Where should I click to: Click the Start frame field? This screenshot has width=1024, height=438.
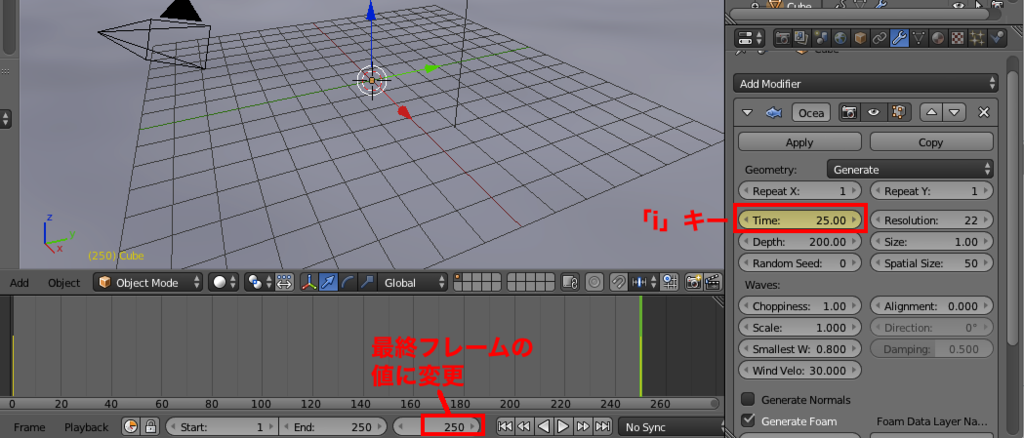coord(222,427)
